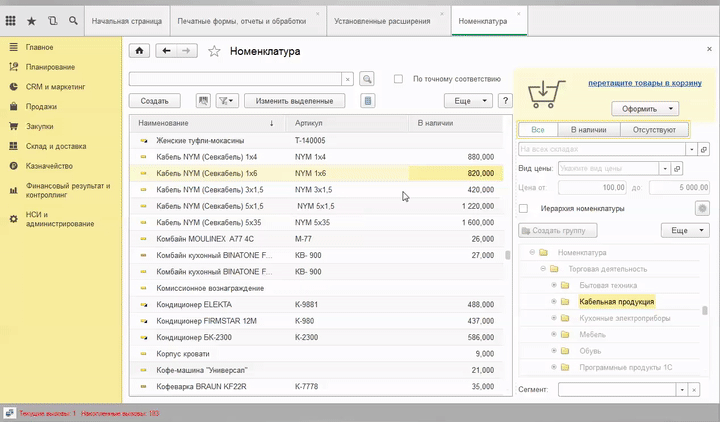Viewport: 720px width, 422px height.
Task: Navigate back with left arrow button
Action: tap(166, 51)
